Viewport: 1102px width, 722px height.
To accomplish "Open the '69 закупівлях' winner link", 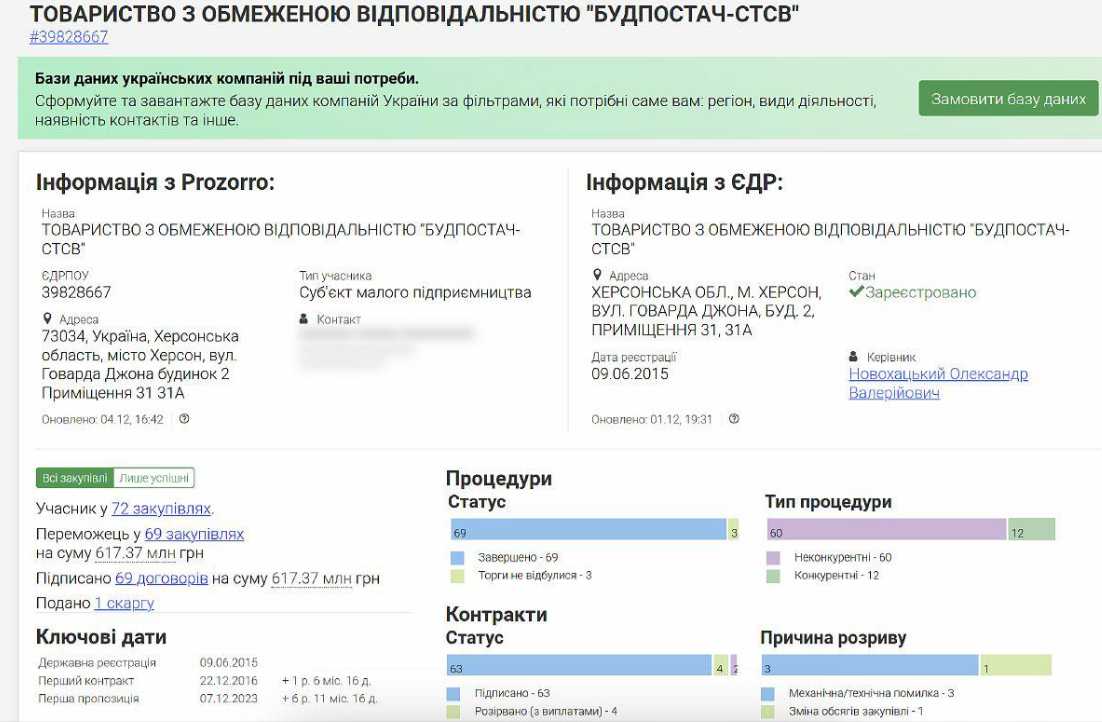I will [194, 534].
